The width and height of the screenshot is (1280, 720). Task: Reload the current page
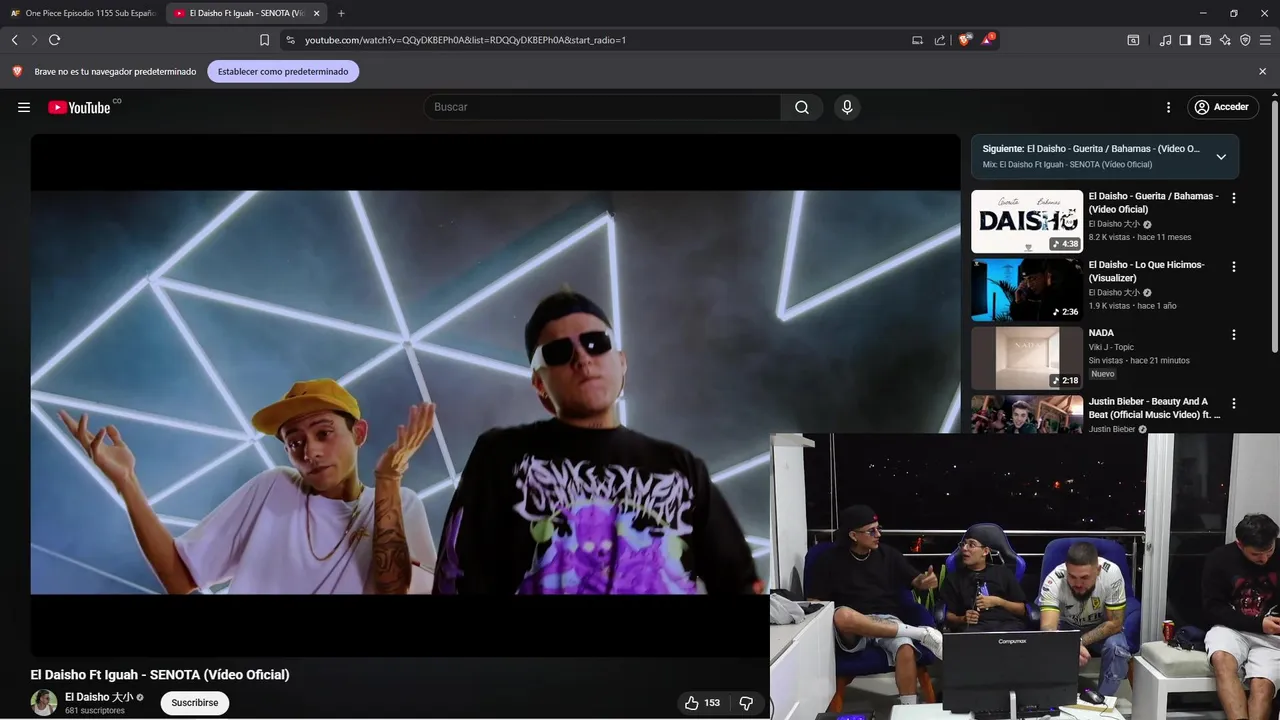[x=55, y=40]
